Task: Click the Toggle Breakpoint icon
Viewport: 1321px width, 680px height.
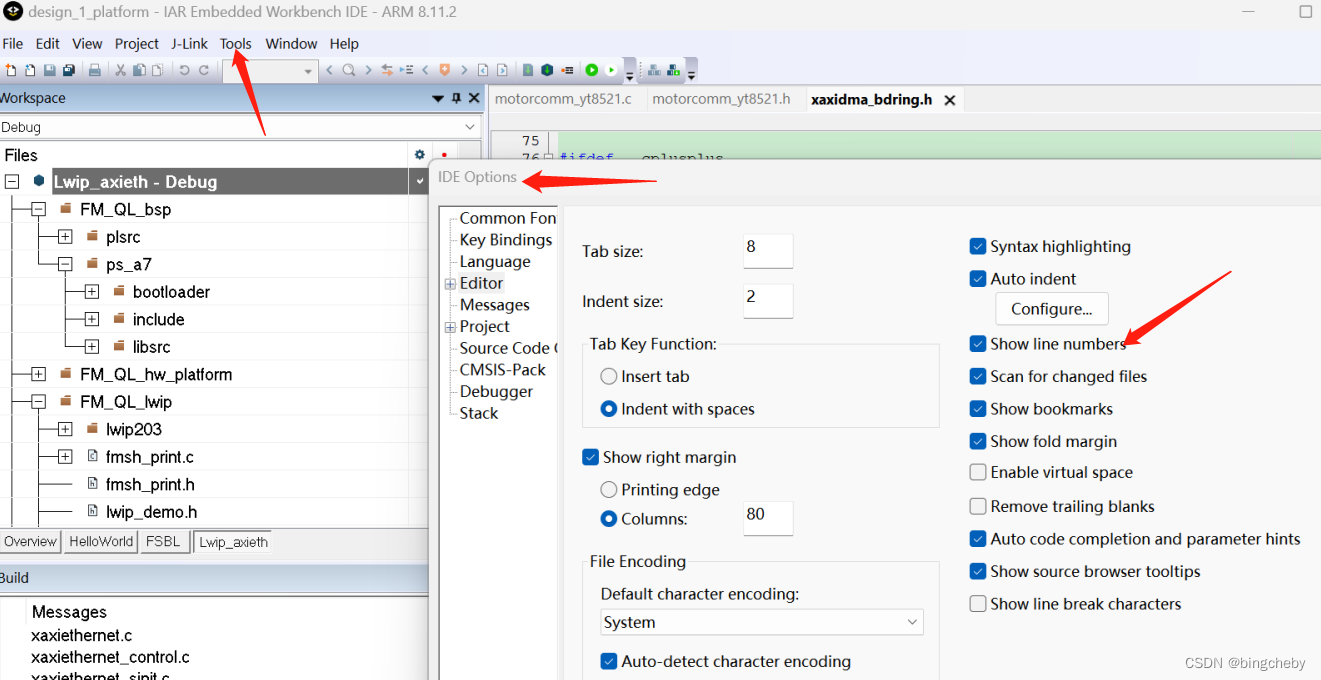Action: click(567, 70)
